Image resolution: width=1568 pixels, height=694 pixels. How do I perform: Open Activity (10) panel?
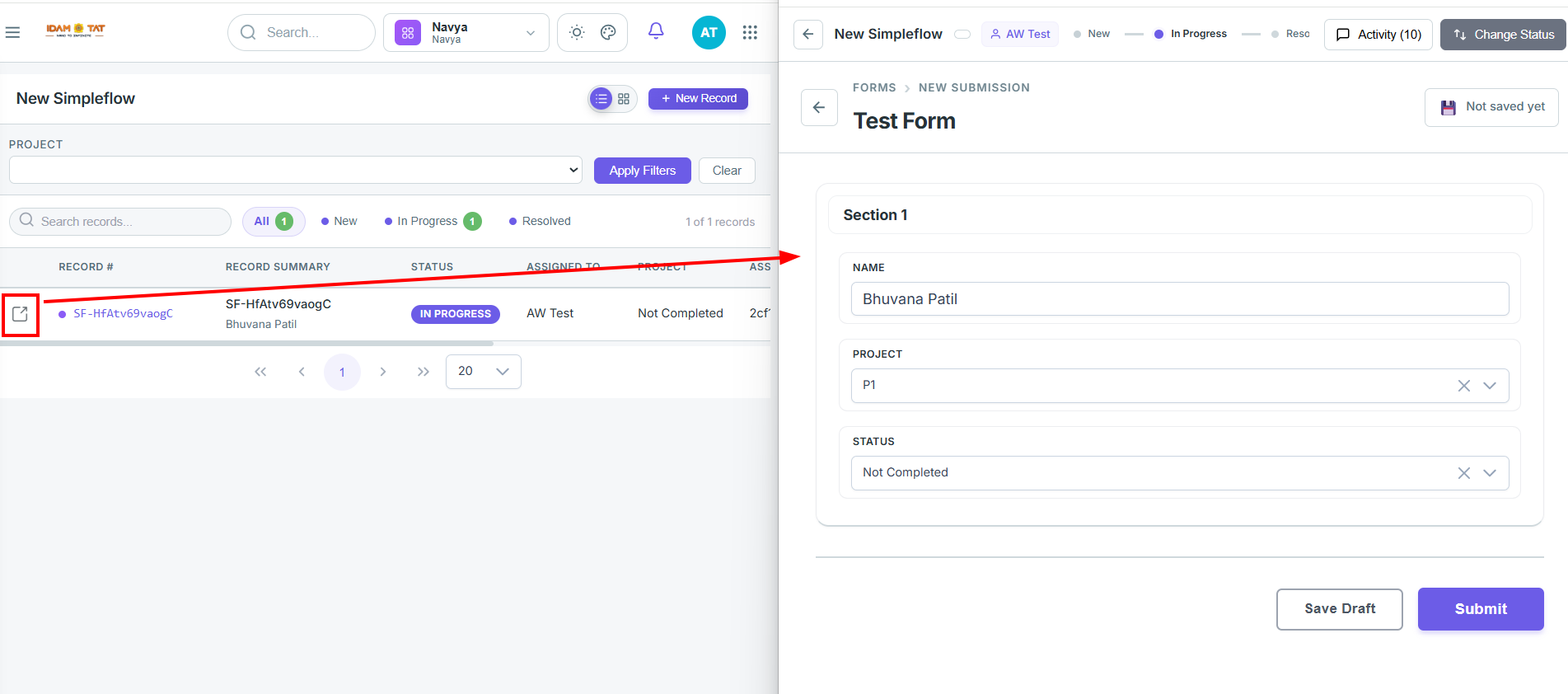coord(1378,35)
